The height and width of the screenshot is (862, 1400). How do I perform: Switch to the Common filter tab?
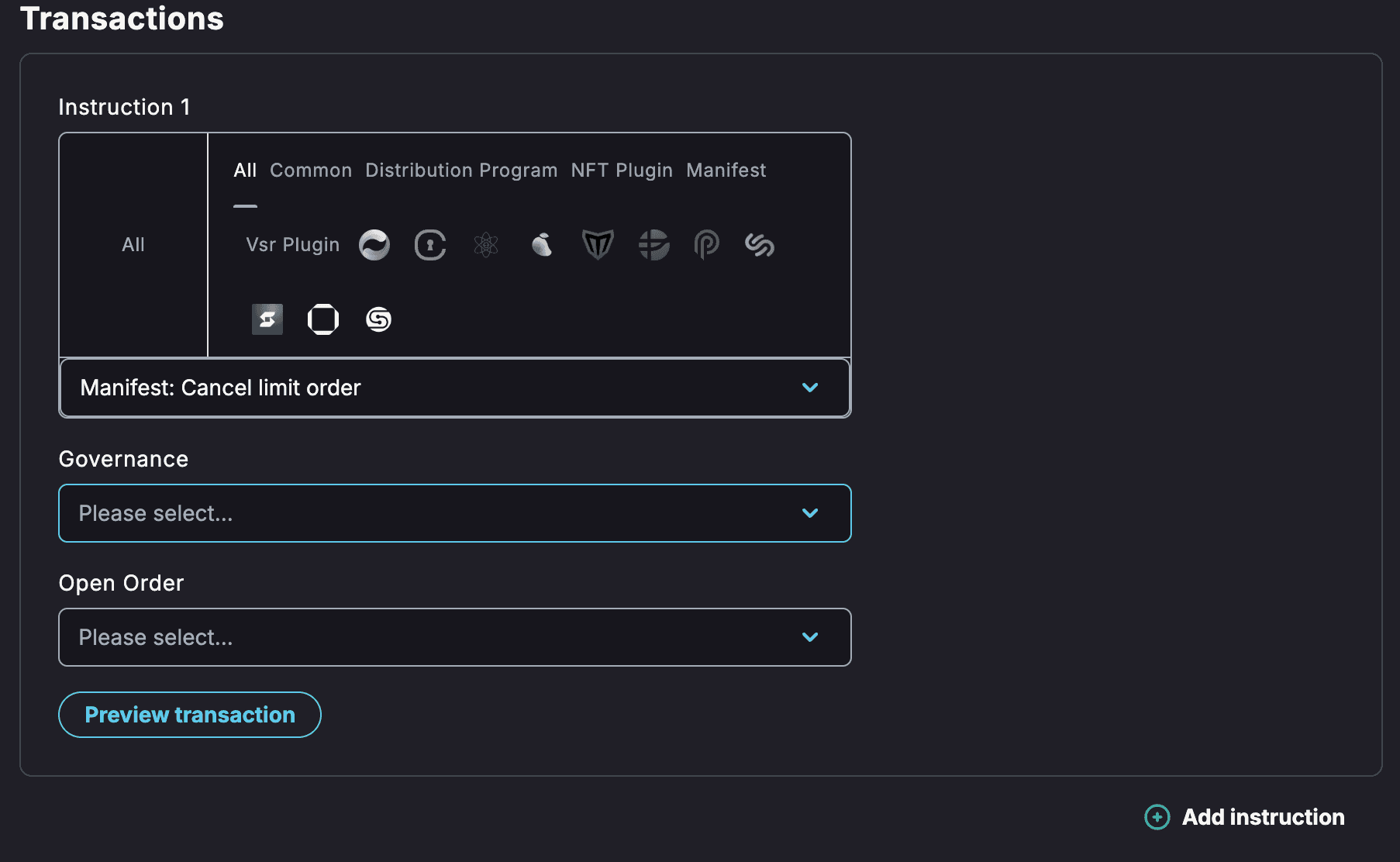point(311,171)
